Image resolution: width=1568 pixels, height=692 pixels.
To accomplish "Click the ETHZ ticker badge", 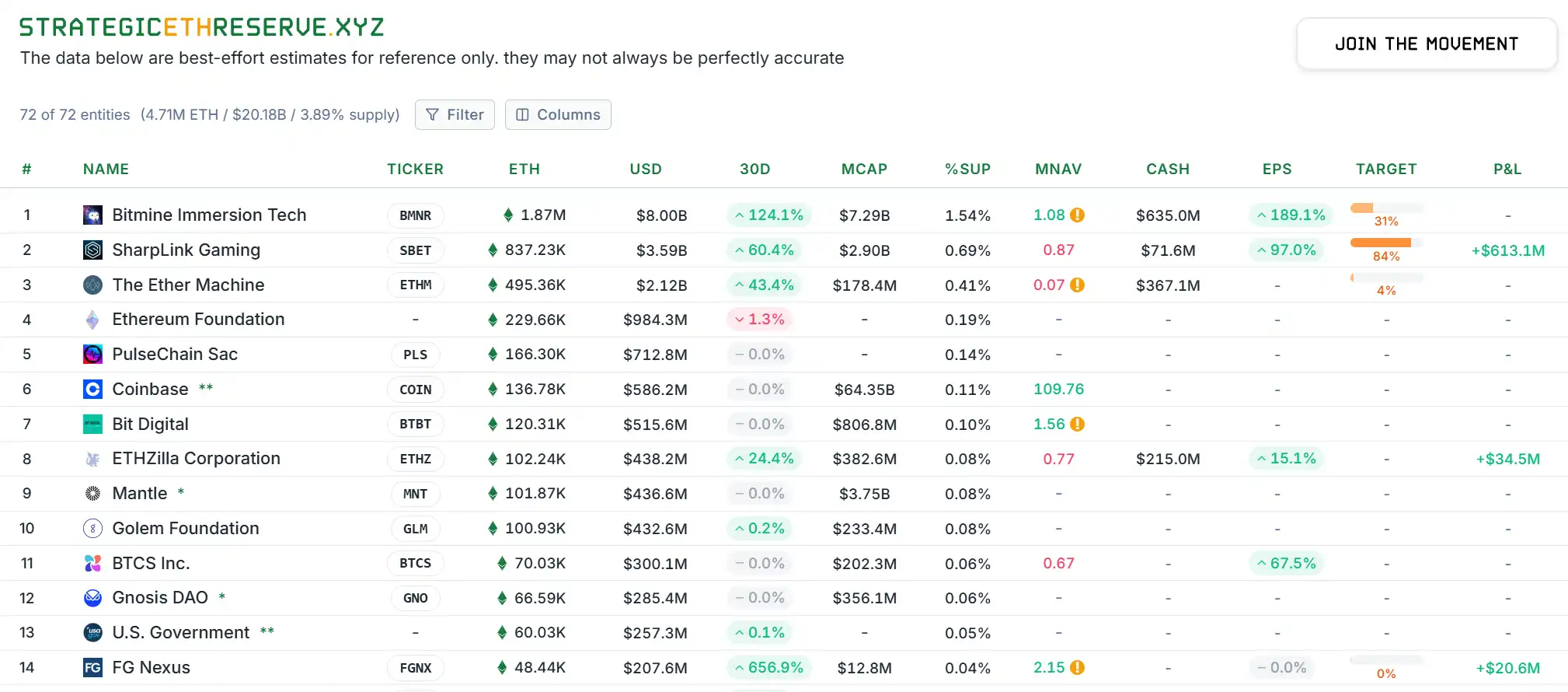I will coord(415,460).
